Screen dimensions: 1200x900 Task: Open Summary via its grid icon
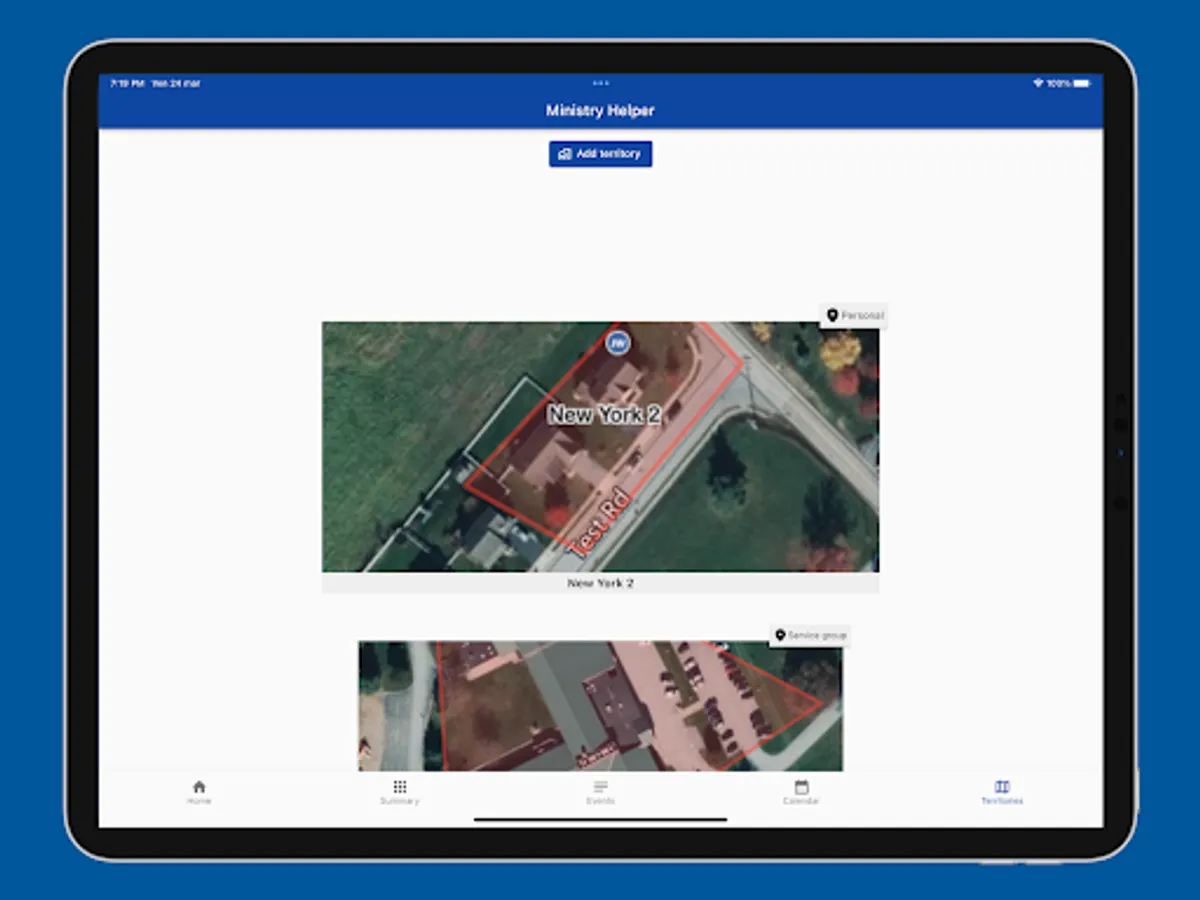(400, 787)
